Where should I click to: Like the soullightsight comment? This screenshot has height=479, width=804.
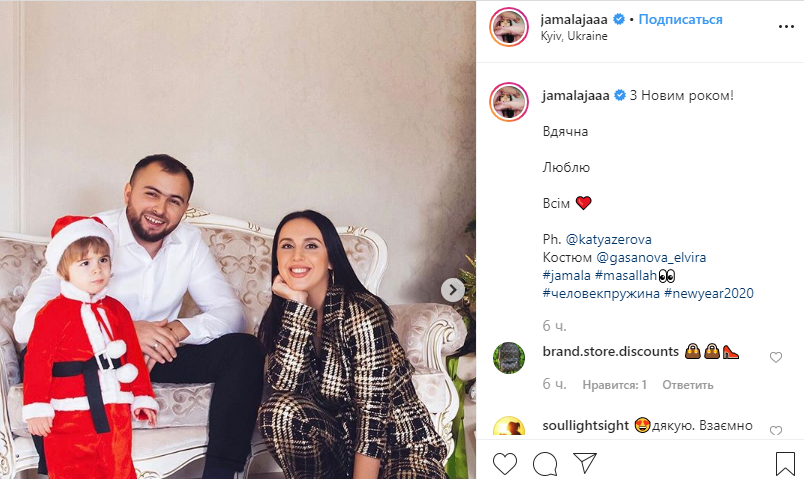tap(776, 431)
